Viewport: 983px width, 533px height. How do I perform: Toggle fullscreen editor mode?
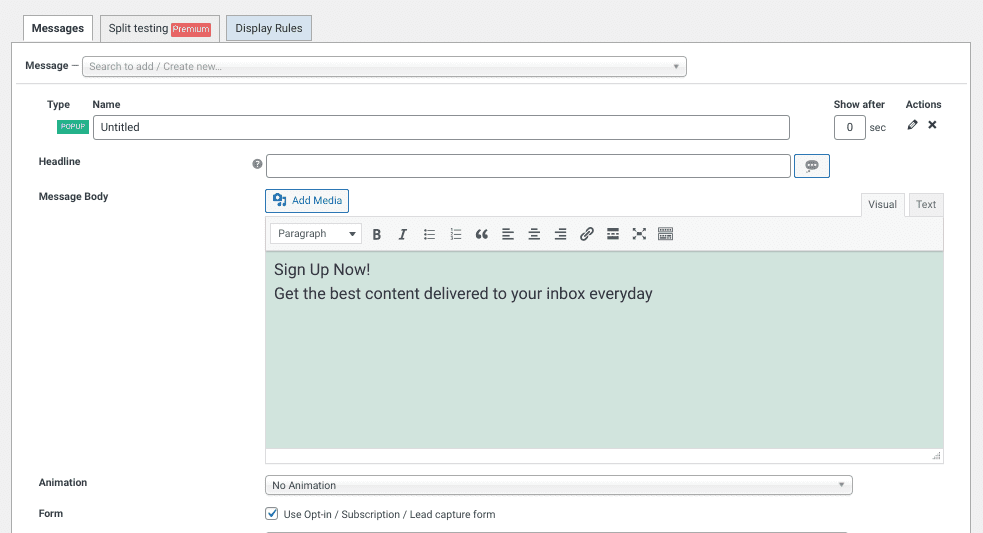click(639, 234)
